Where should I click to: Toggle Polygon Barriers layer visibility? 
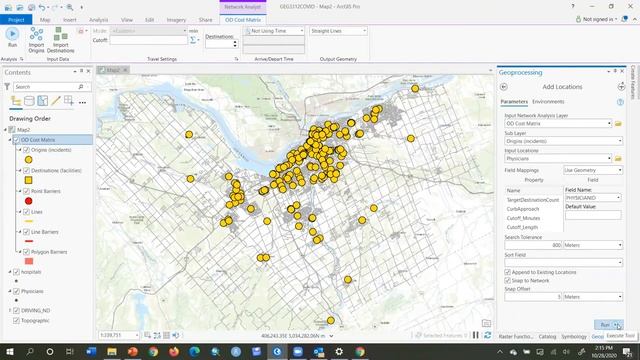tap(26, 252)
